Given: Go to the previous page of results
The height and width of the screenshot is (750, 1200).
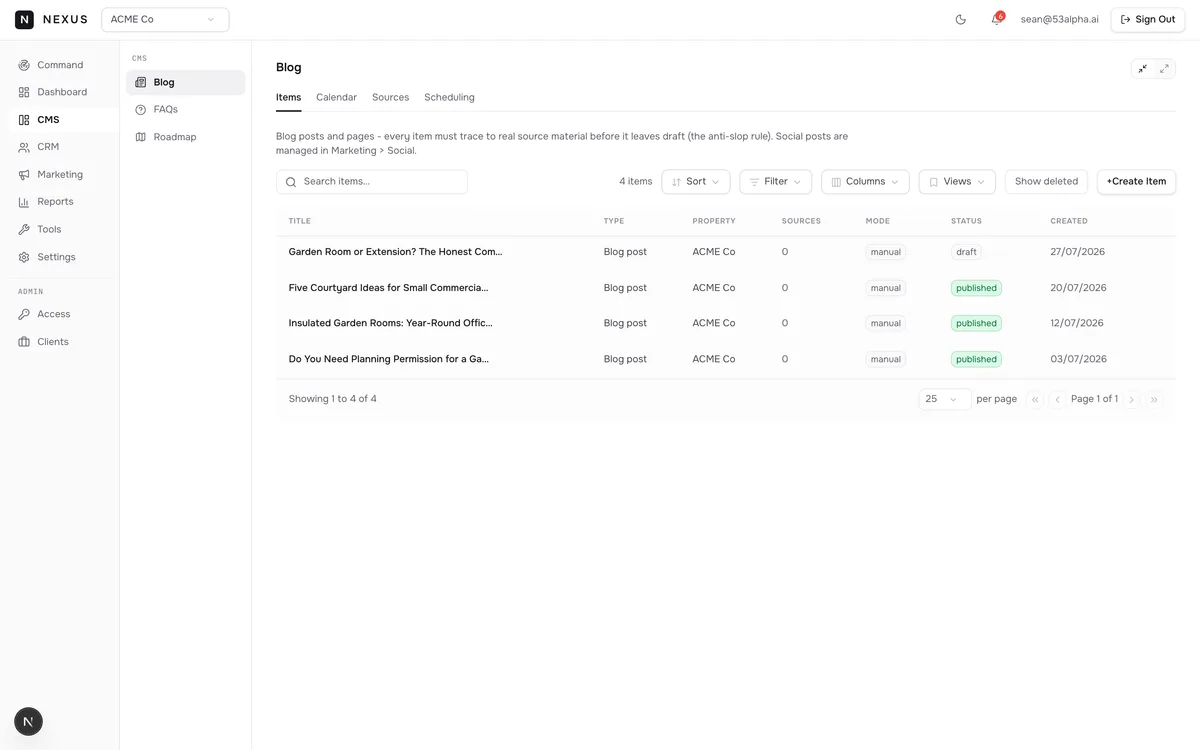Looking at the screenshot, I should pos(1057,399).
